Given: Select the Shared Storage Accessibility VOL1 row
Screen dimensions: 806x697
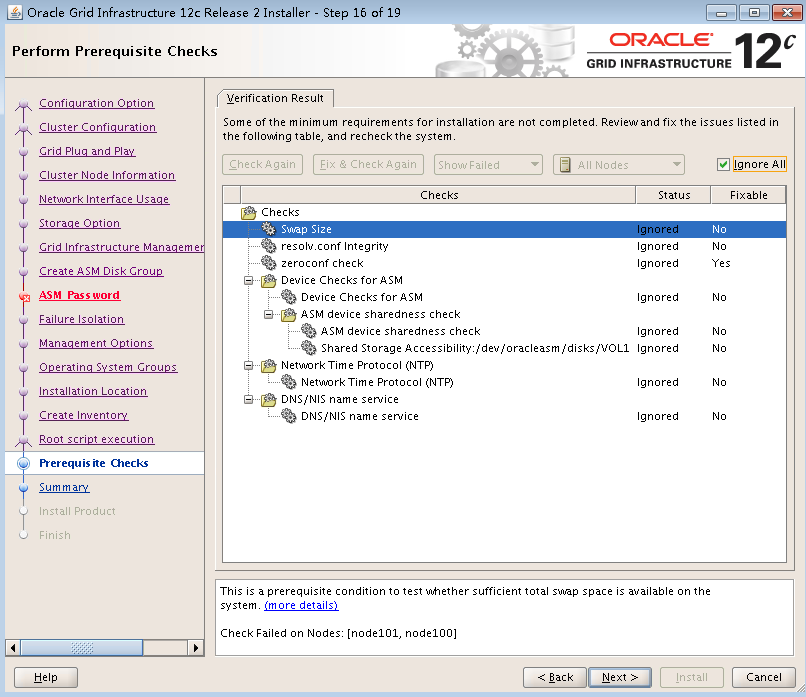Looking at the screenshot, I should click(504, 348).
